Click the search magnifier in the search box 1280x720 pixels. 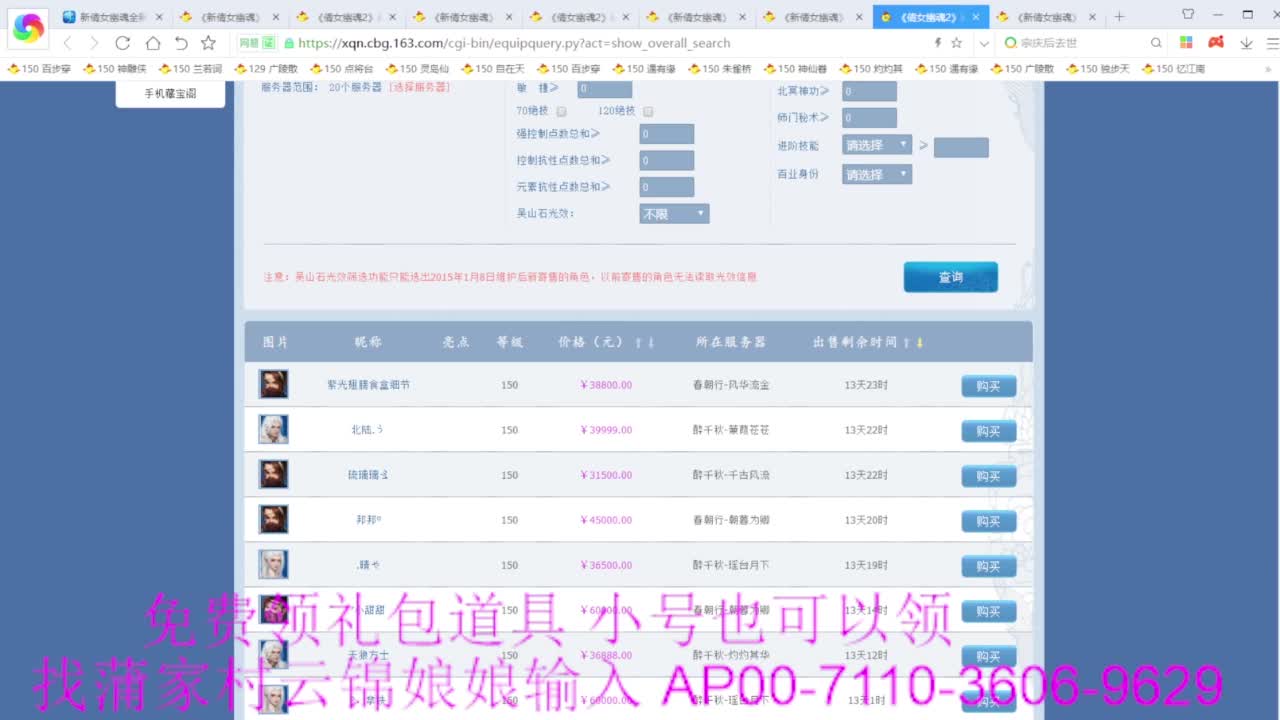pos(1155,44)
